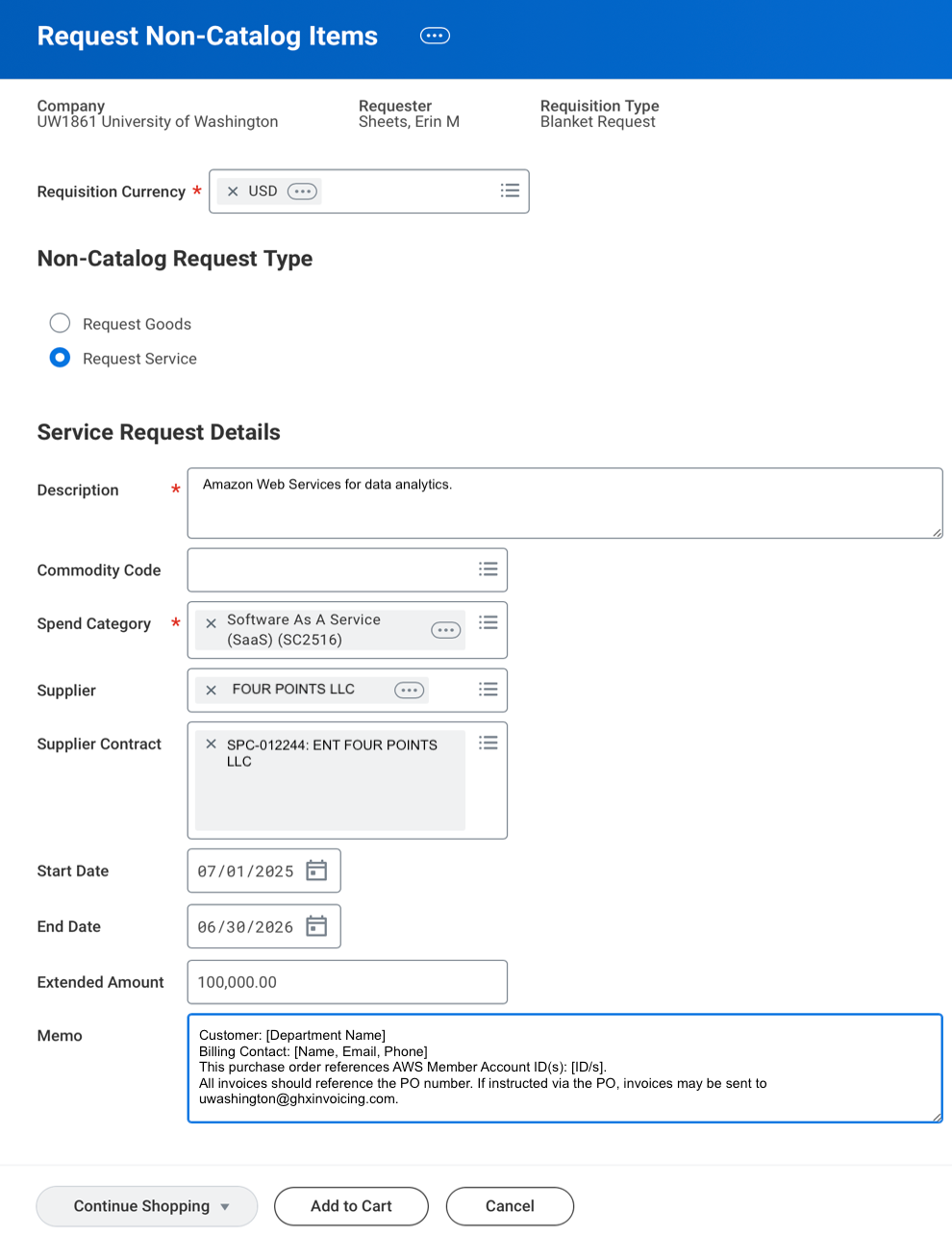Remove USD from Requisition Currency
Image resolution: width=952 pixels, height=1236 pixels.
pos(233,190)
